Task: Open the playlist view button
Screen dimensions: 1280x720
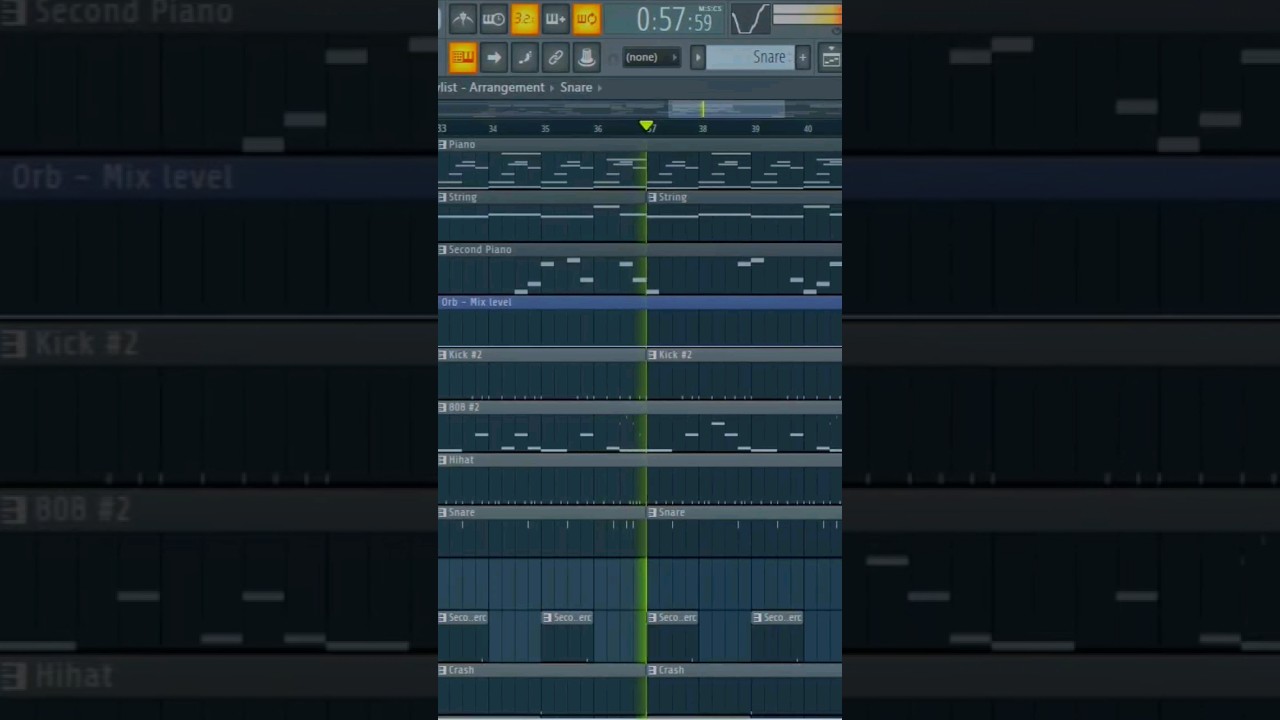Action: pos(831,58)
